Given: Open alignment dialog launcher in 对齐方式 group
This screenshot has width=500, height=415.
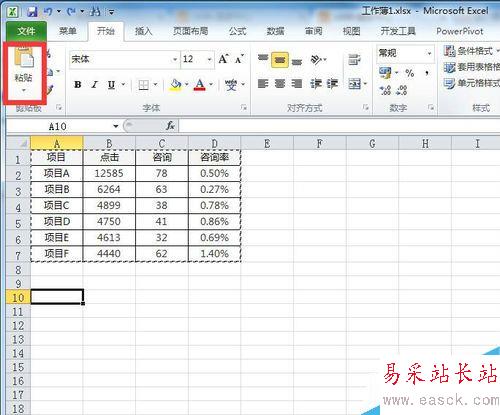Looking at the screenshot, I should 366,107.
